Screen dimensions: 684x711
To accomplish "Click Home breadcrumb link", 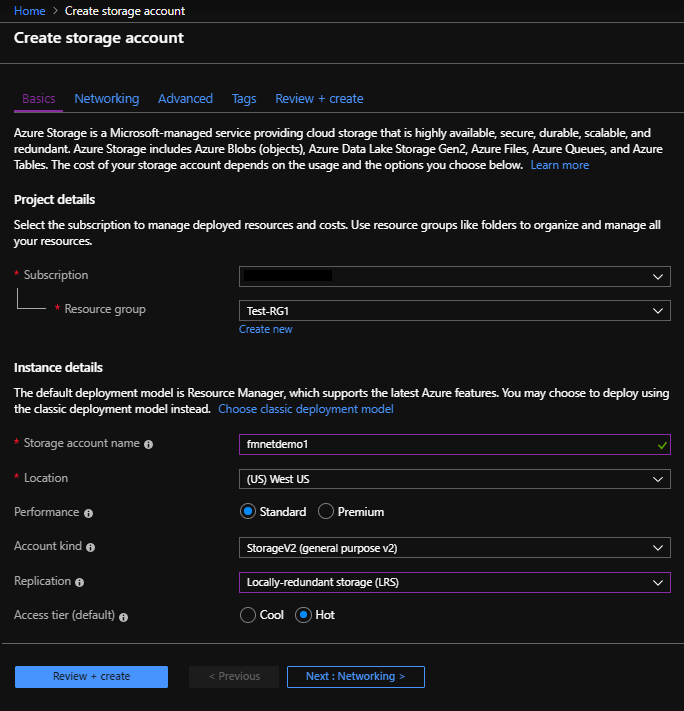I will tap(29, 11).
